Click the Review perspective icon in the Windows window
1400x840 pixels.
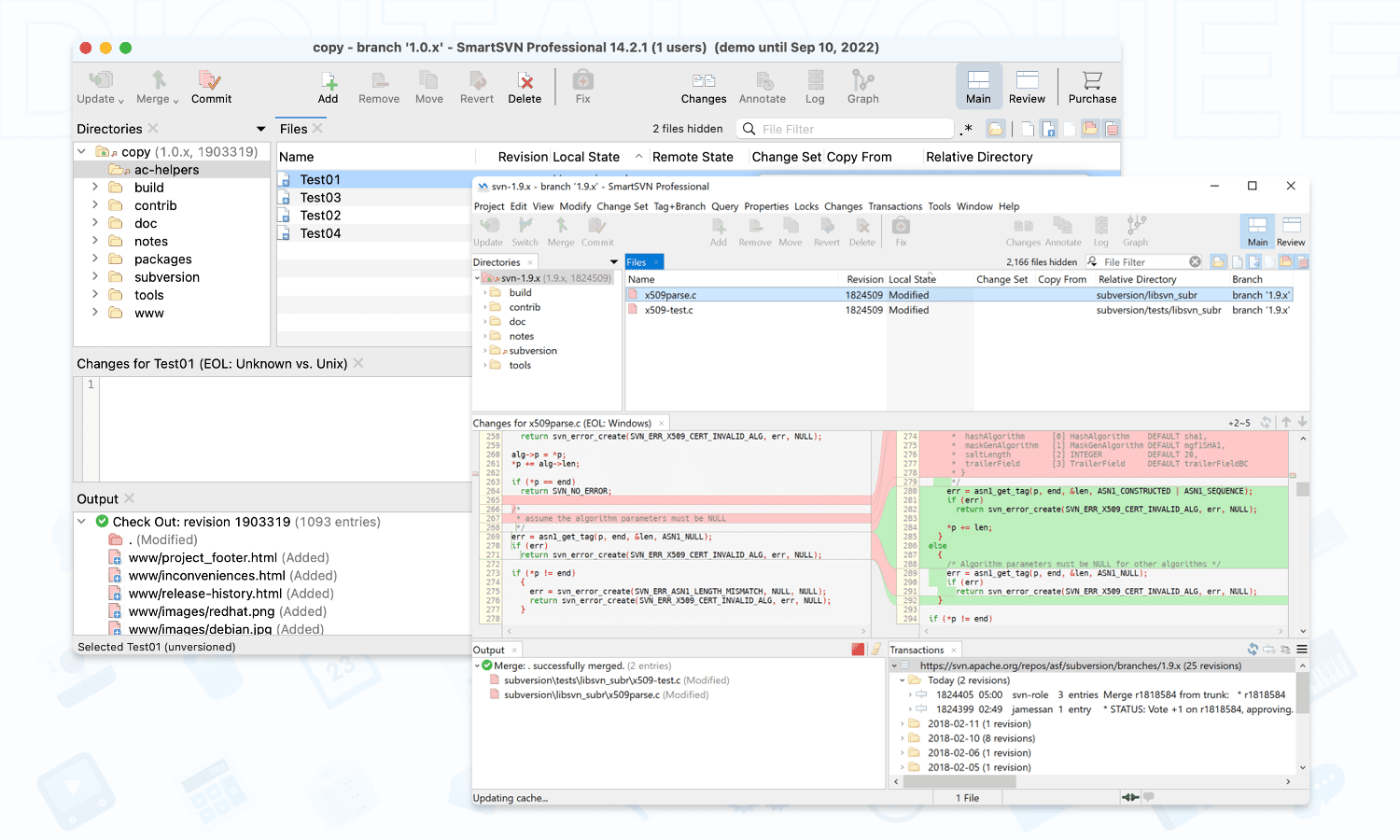tap(1291, 227)
